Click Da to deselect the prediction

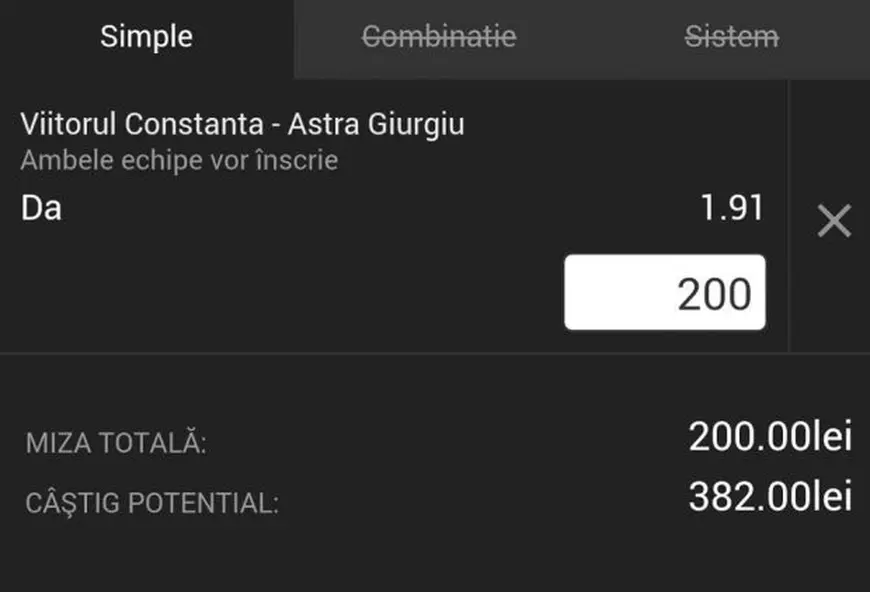(40, 208)
